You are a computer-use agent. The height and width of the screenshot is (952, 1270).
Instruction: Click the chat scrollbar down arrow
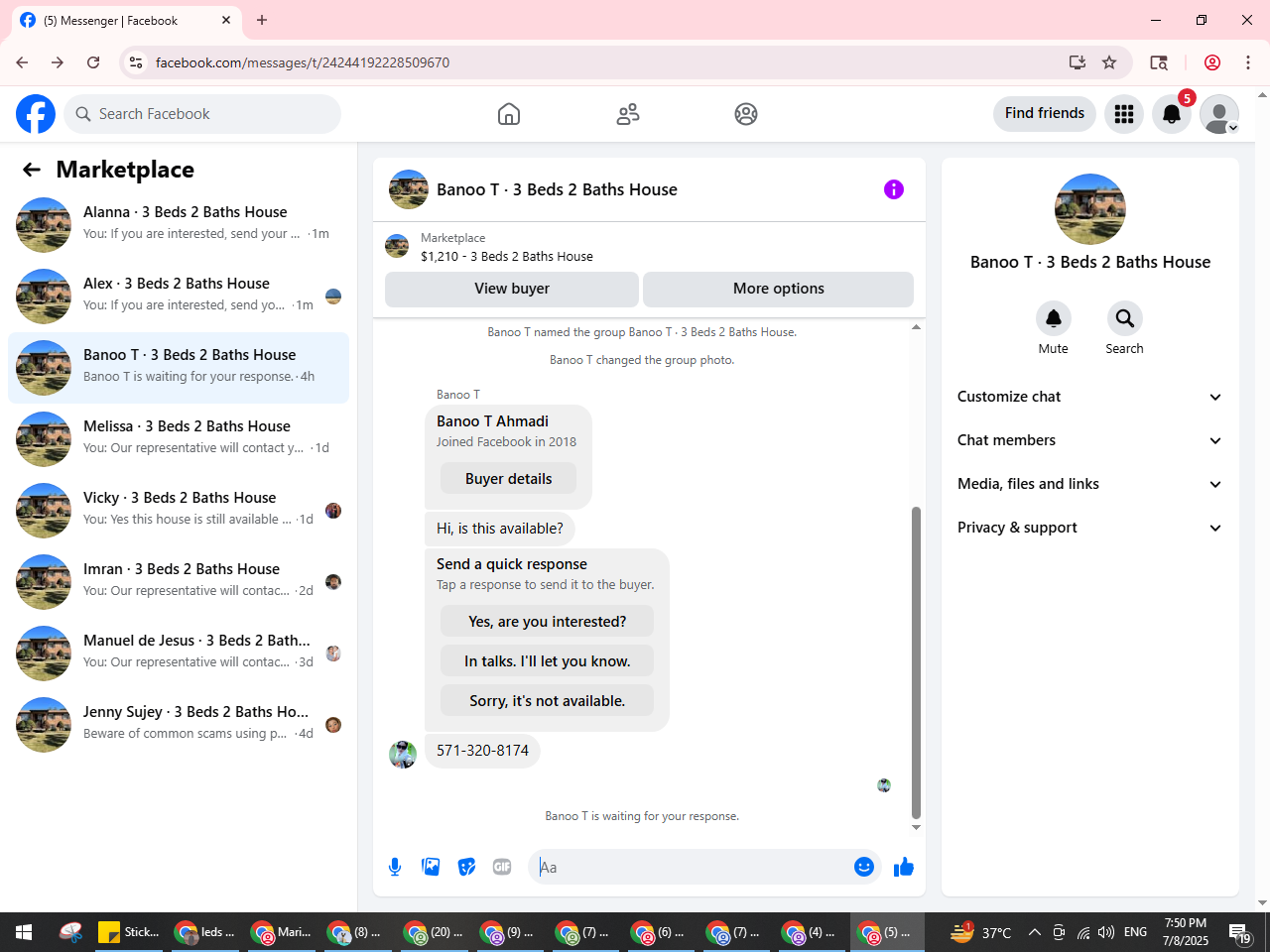click(916, 827)
